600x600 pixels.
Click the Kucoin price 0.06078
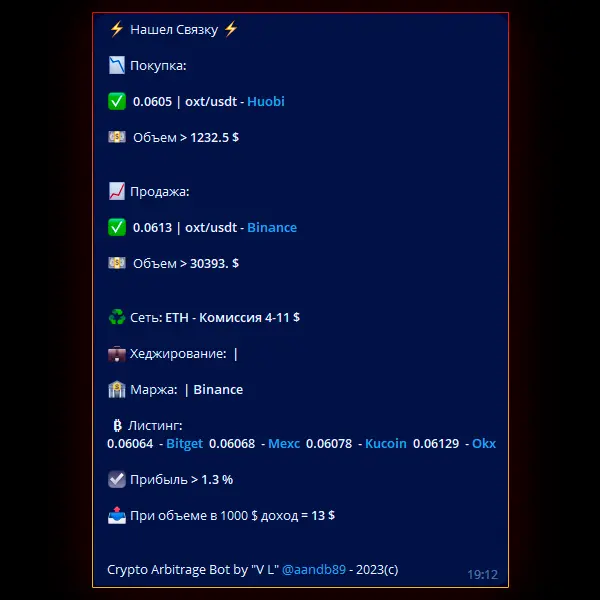[x=329, y=443]
